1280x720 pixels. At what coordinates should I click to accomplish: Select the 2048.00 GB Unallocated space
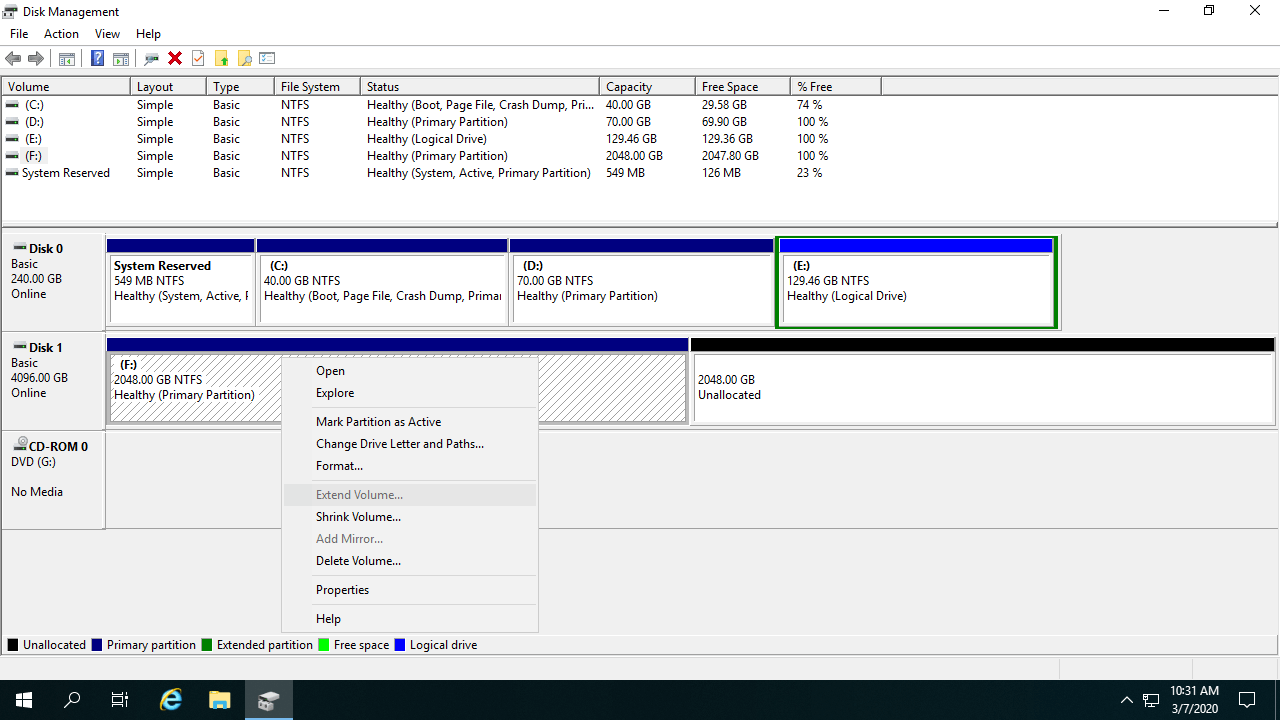point(982,388)
